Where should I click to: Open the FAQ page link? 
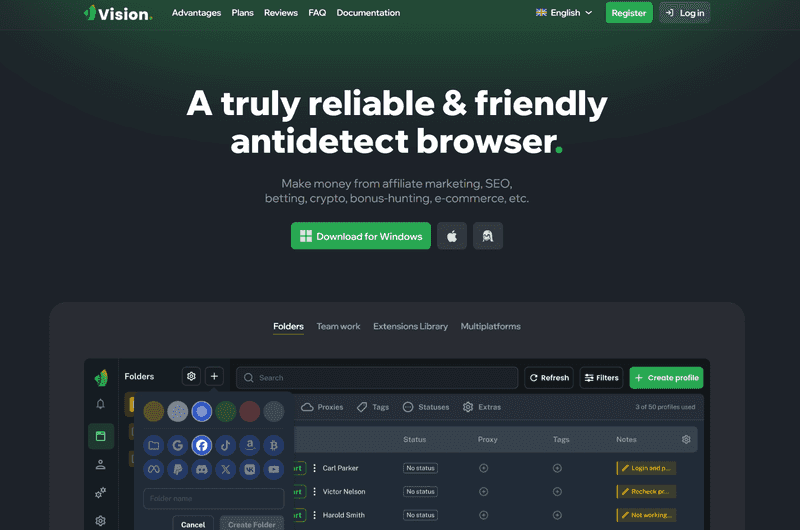(x=317, y=13)
